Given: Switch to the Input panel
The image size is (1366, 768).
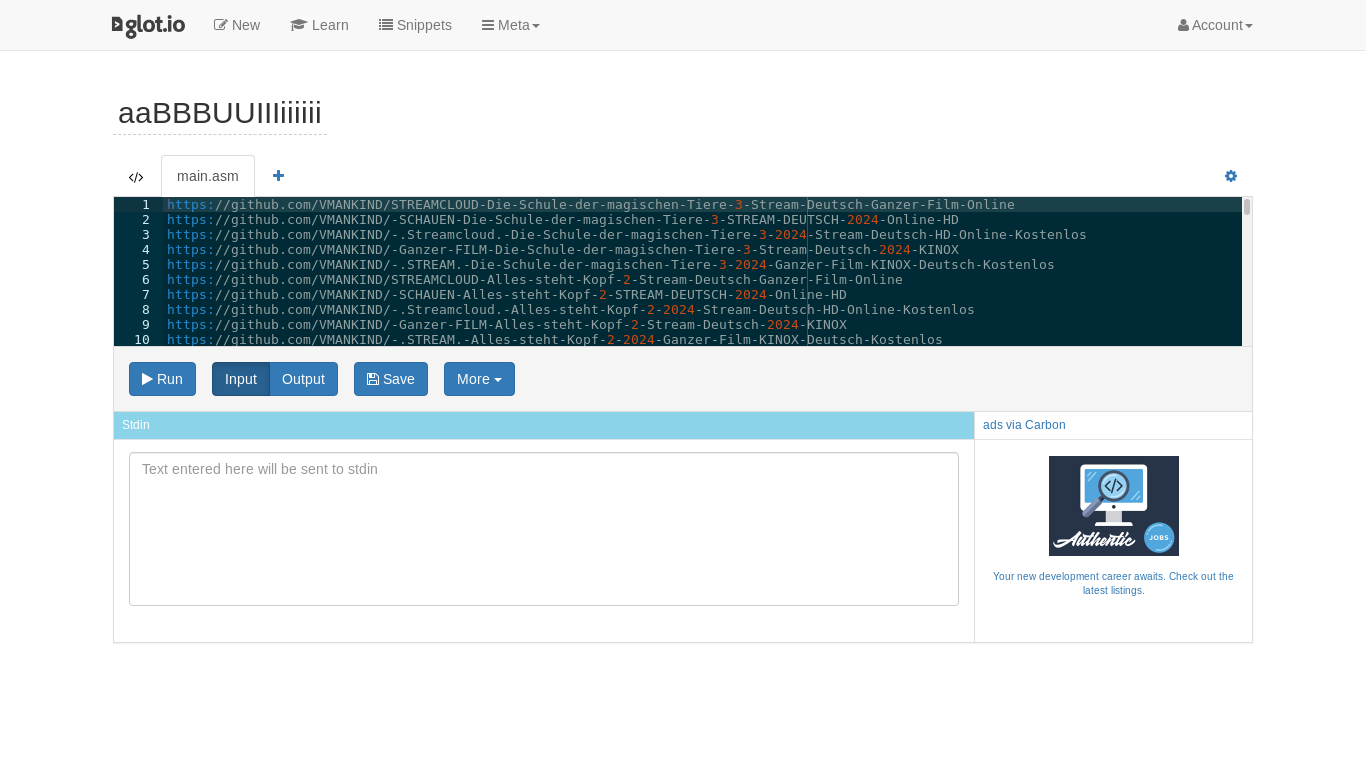Looking at the screenshot, I should tap(241, 379).
